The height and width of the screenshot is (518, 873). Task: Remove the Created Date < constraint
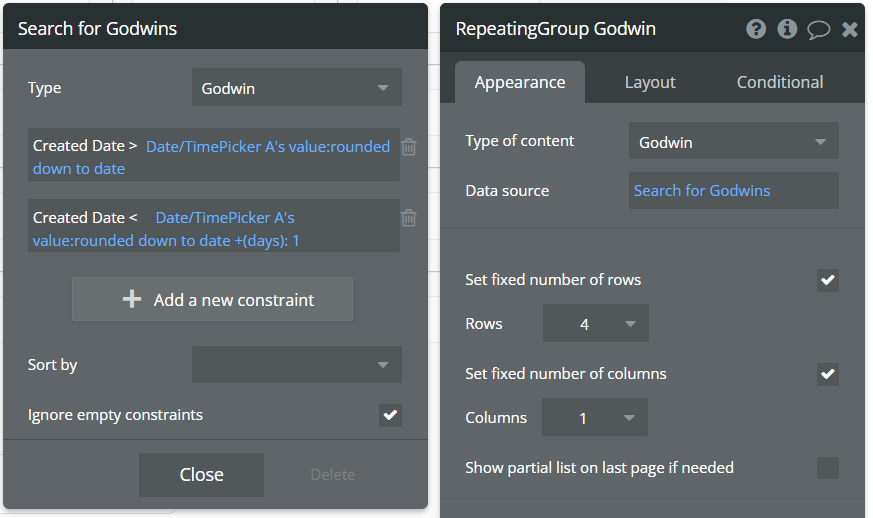[x=408, y=218]
